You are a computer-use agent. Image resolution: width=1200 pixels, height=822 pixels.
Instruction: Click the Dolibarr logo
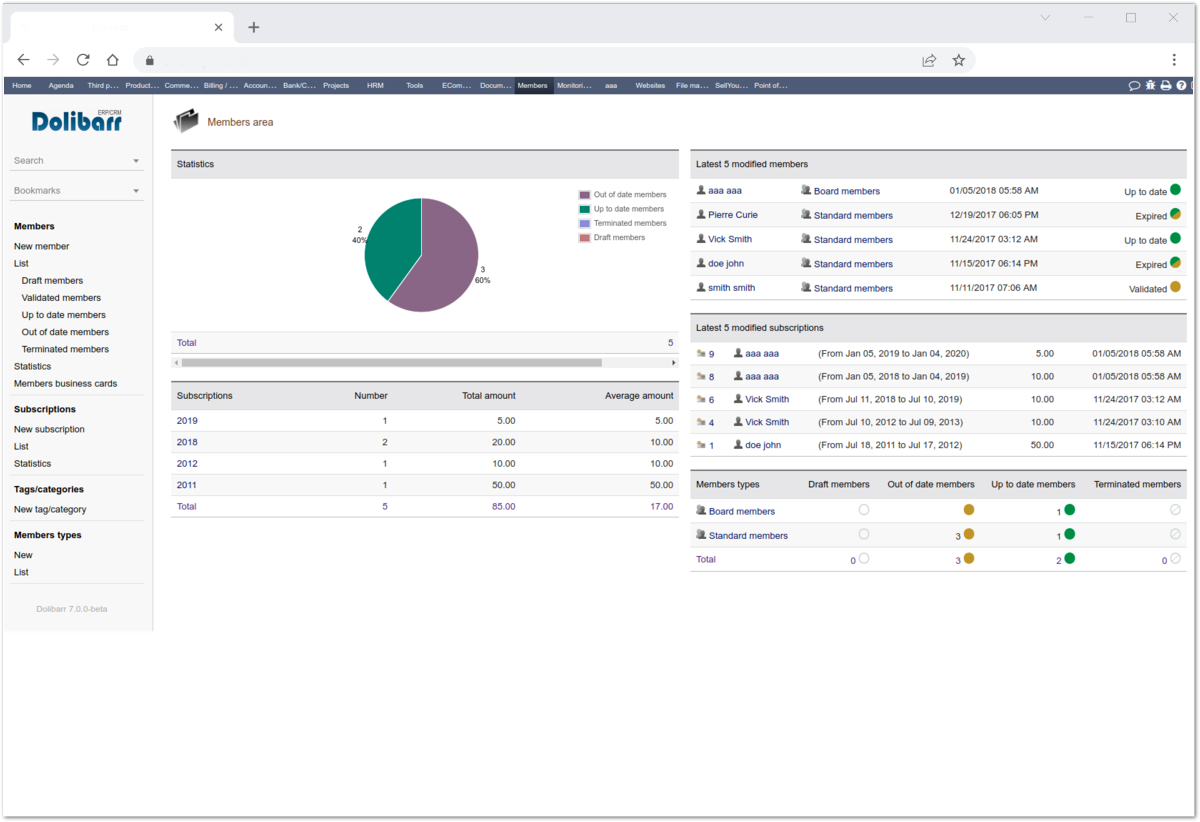click(77, 121)
